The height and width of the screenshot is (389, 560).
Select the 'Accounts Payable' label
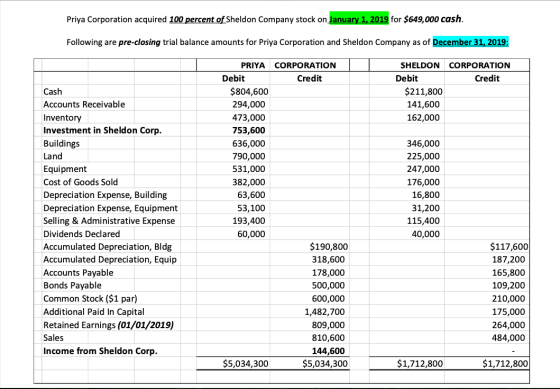point(78,273)
